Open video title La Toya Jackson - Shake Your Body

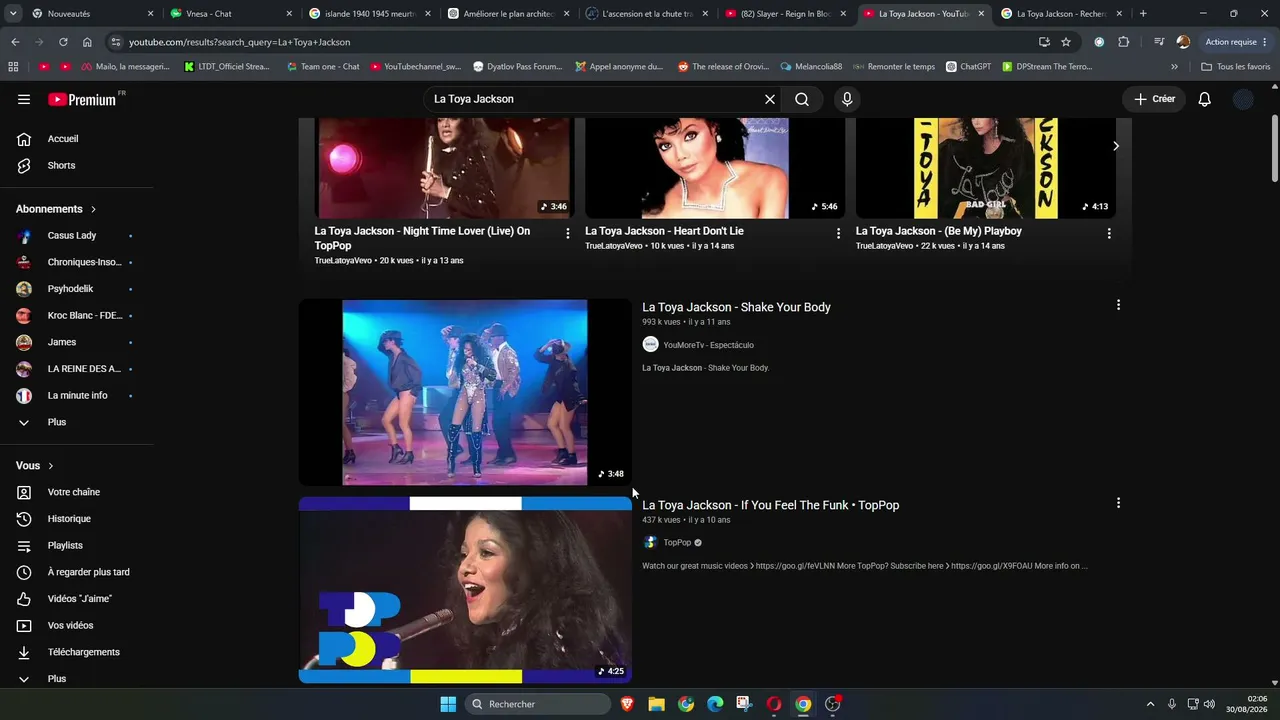click(x=736, y=307)
